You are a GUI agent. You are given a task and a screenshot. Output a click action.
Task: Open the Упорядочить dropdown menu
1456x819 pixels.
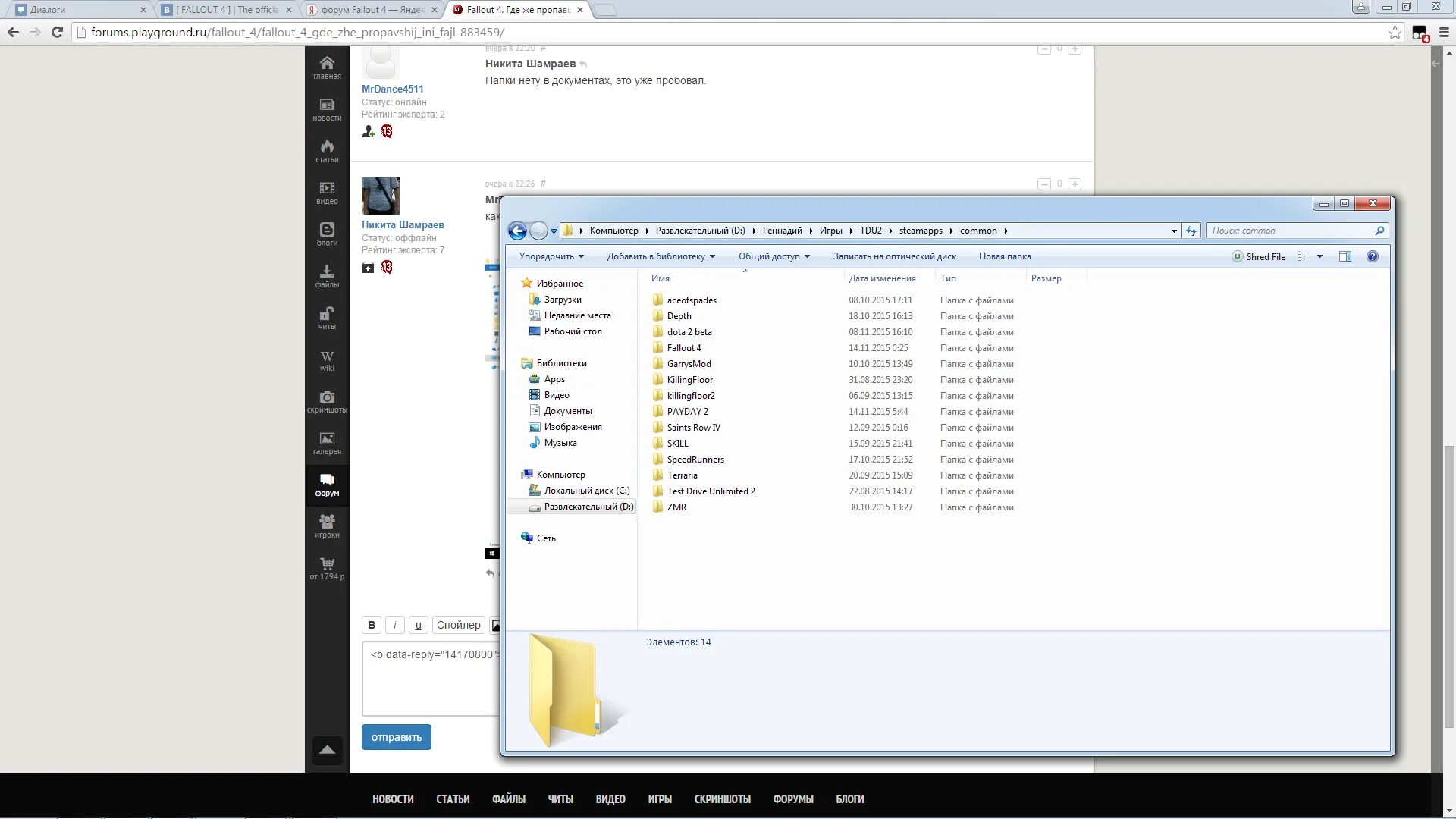(x=551, y=256)
